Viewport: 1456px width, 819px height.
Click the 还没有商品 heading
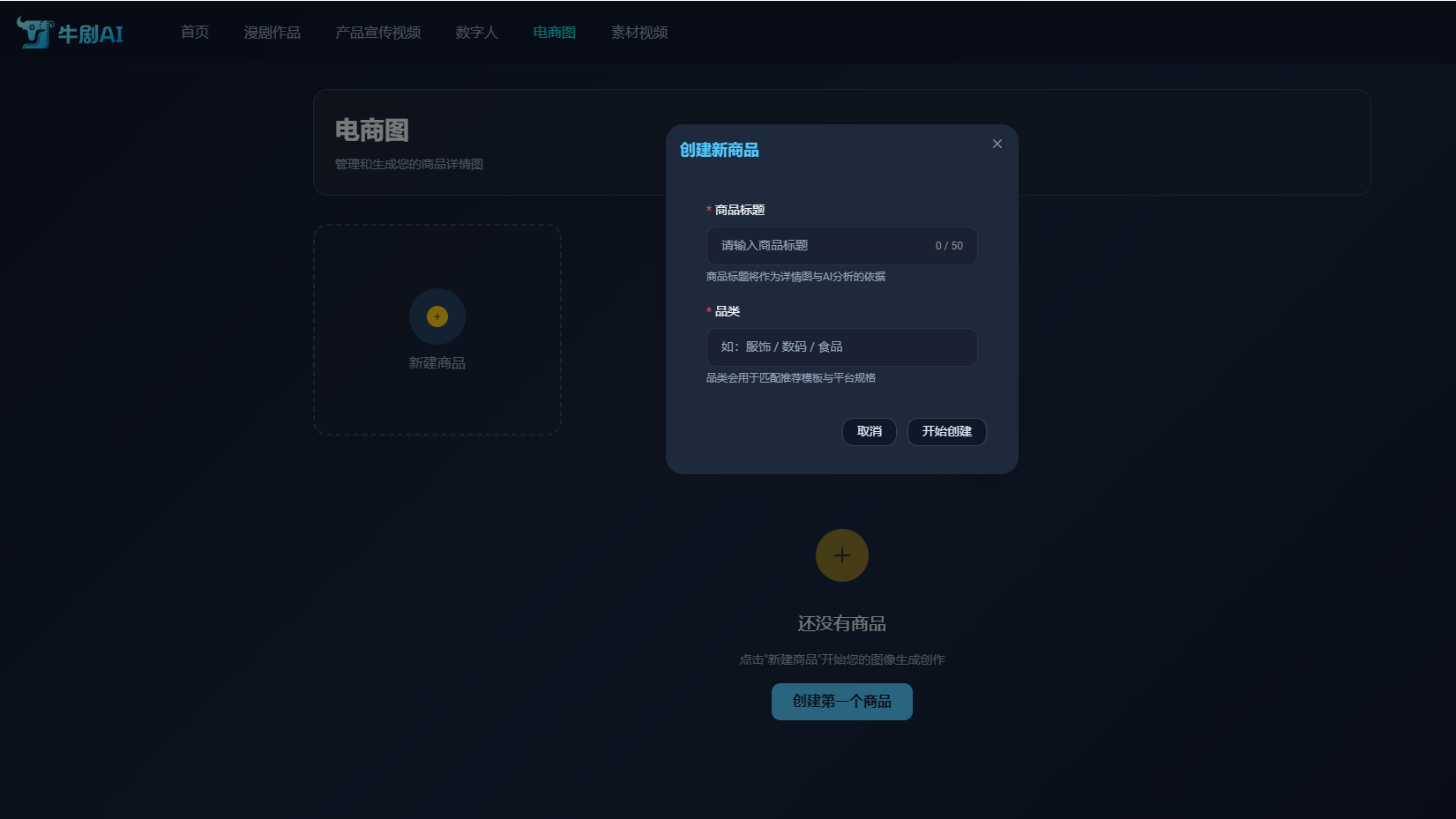click(x=842, y=624)
